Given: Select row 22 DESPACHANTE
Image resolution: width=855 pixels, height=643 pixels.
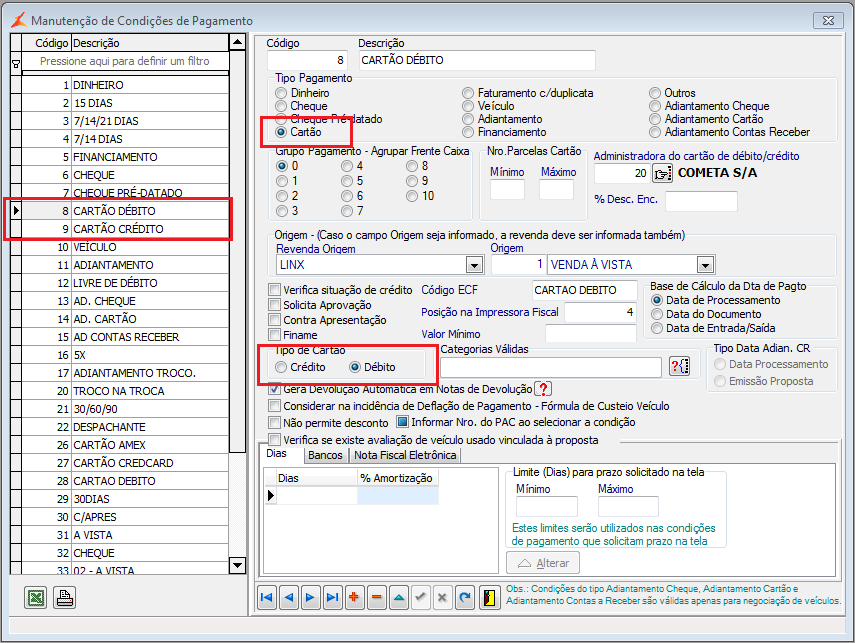Looking at the screenshot, I should tap(125, 427).
